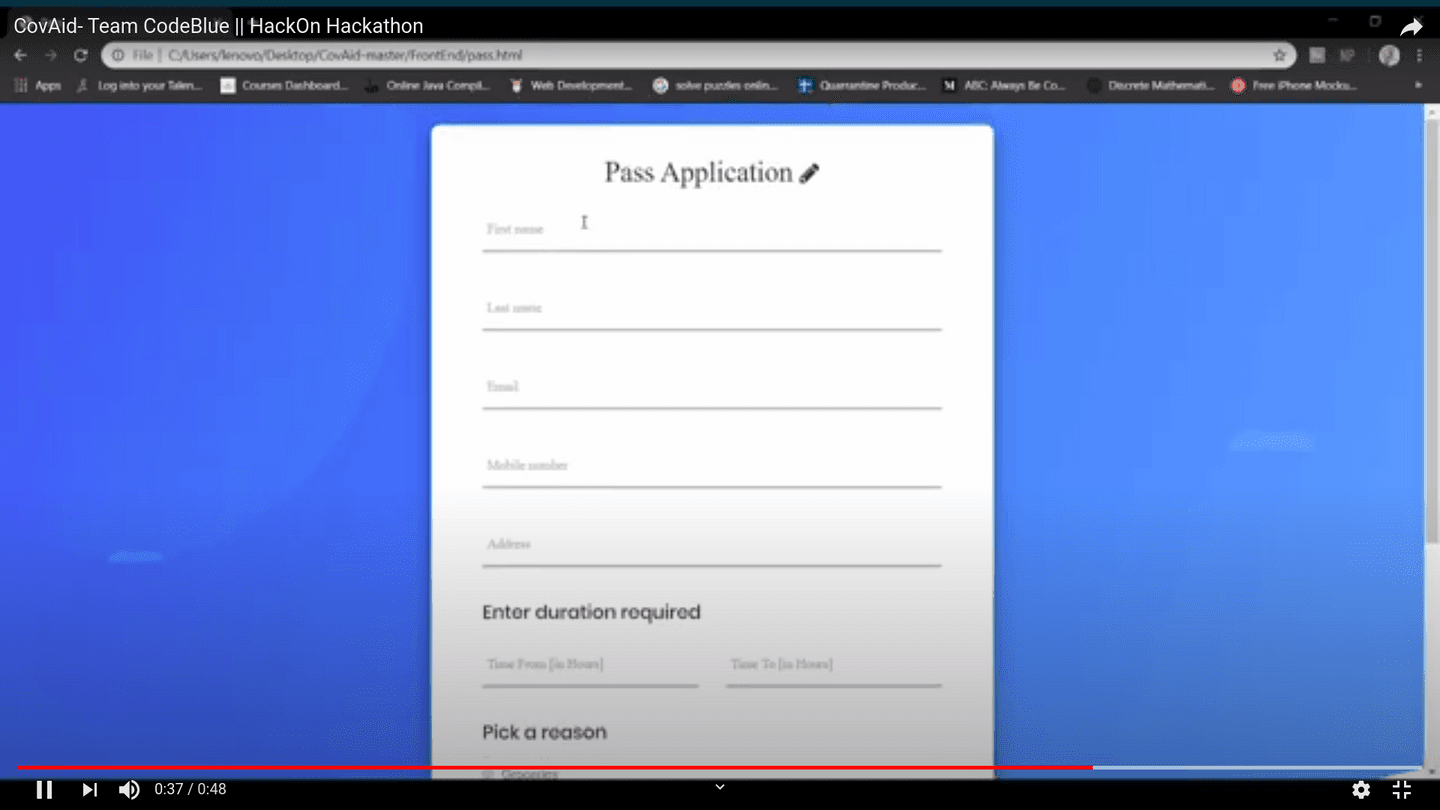The image size is (1440, 810).
Task: Click the elapsed time 0:37 / 0:48 display
Action: click(190, 790)
